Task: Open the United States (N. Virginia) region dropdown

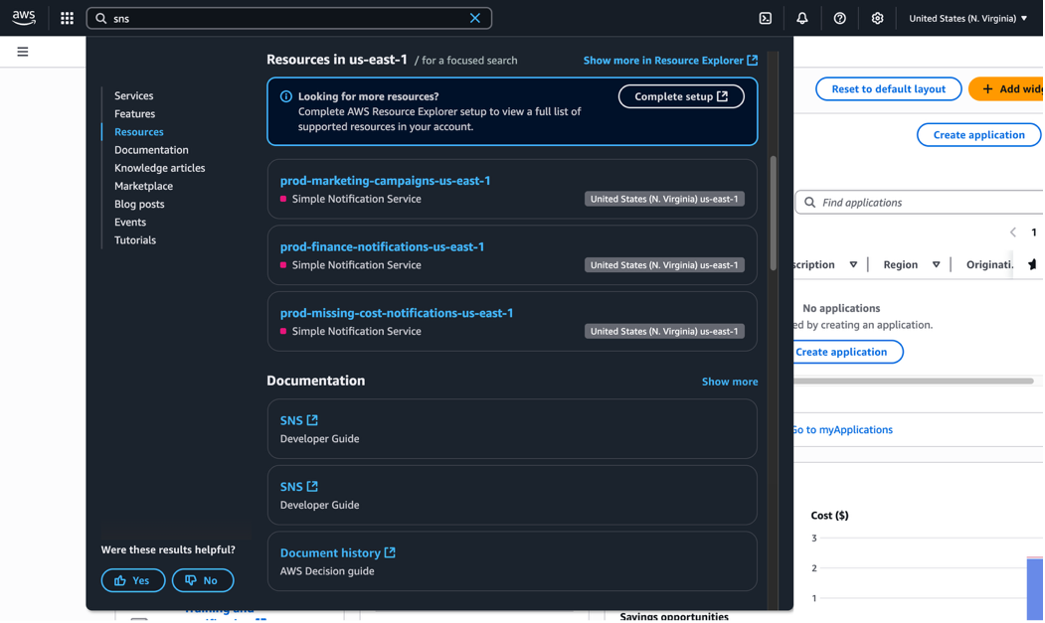Action: click(966, 17)
